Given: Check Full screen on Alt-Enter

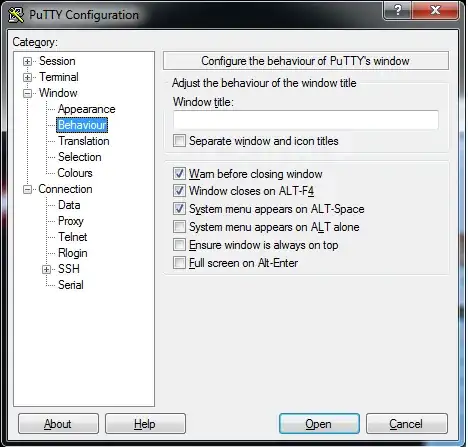Looking at the screenshot, I should click(179, 263).
